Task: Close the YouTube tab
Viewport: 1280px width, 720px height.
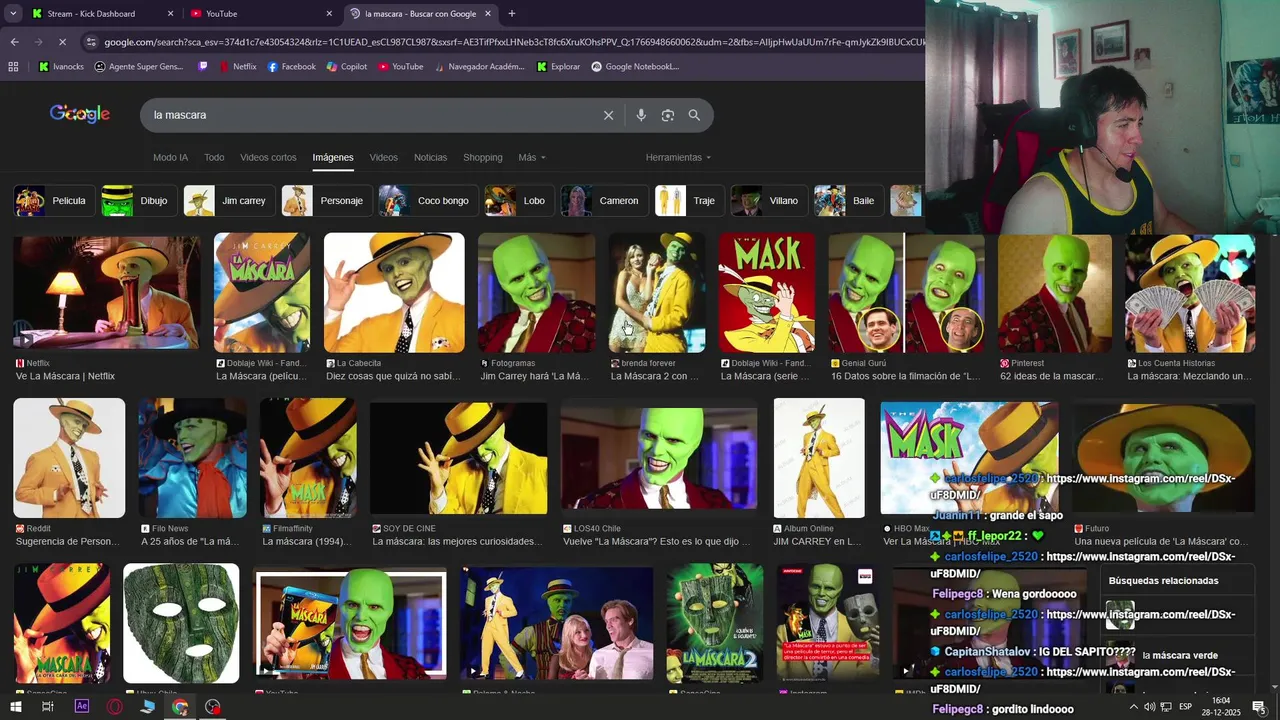Action: point(329,14)
